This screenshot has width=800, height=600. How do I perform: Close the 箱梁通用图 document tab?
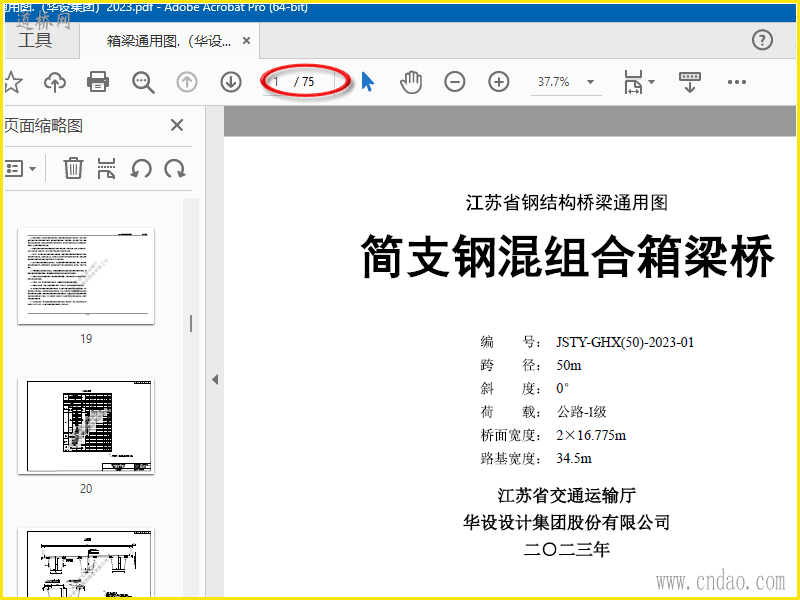coord(246,40)
